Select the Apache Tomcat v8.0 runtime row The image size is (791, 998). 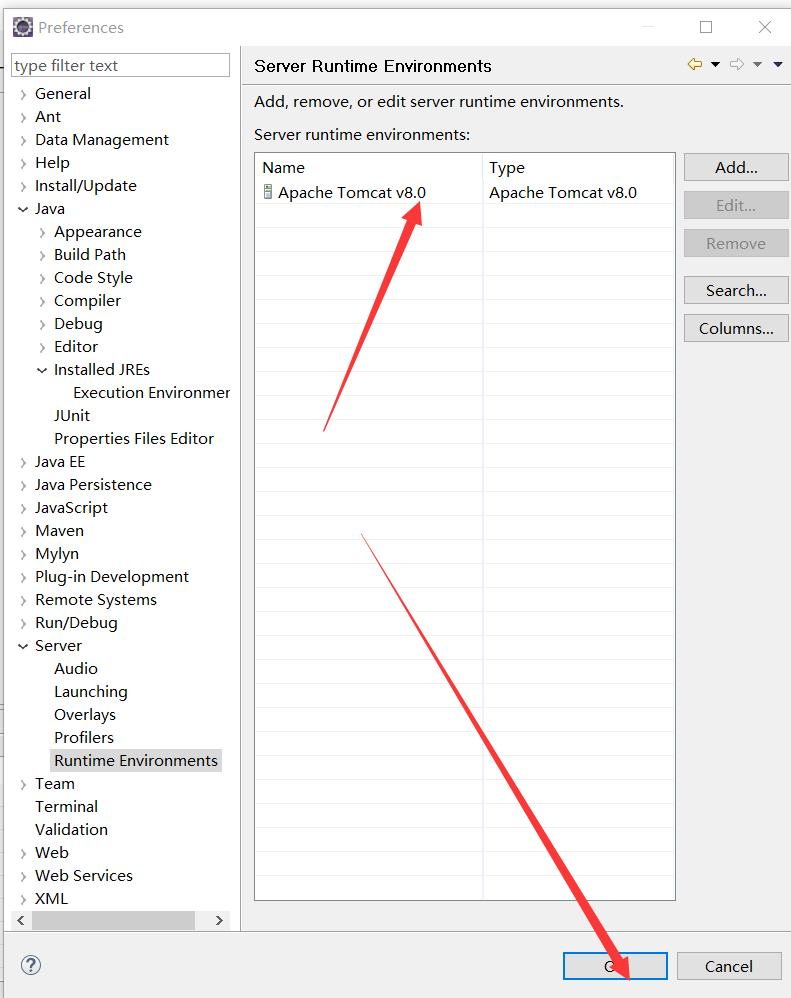click(465, 192)
